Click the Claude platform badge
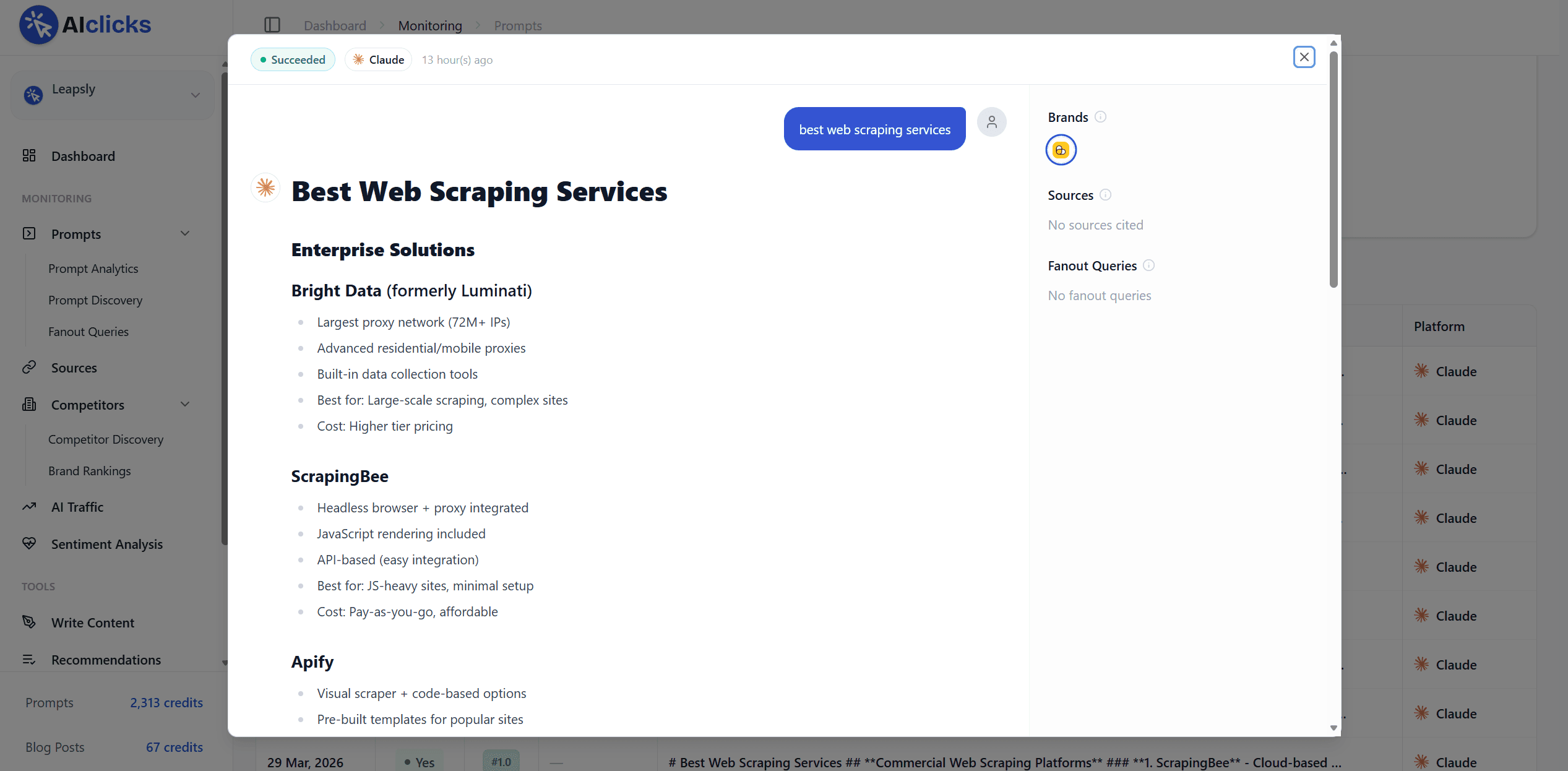 378,60
